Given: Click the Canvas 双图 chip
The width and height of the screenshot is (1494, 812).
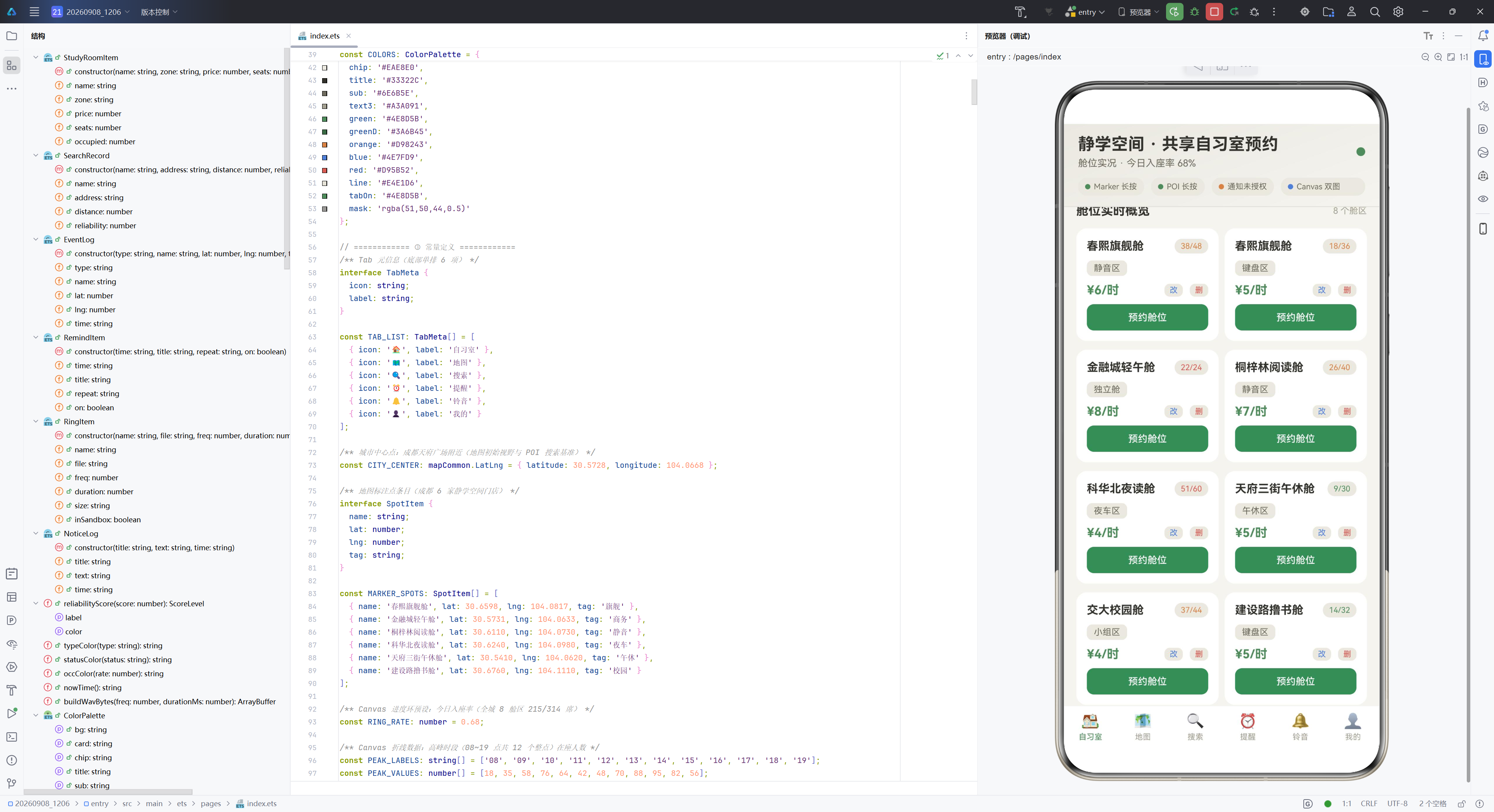Looking at the screenshot, I should click(1322, 187).
